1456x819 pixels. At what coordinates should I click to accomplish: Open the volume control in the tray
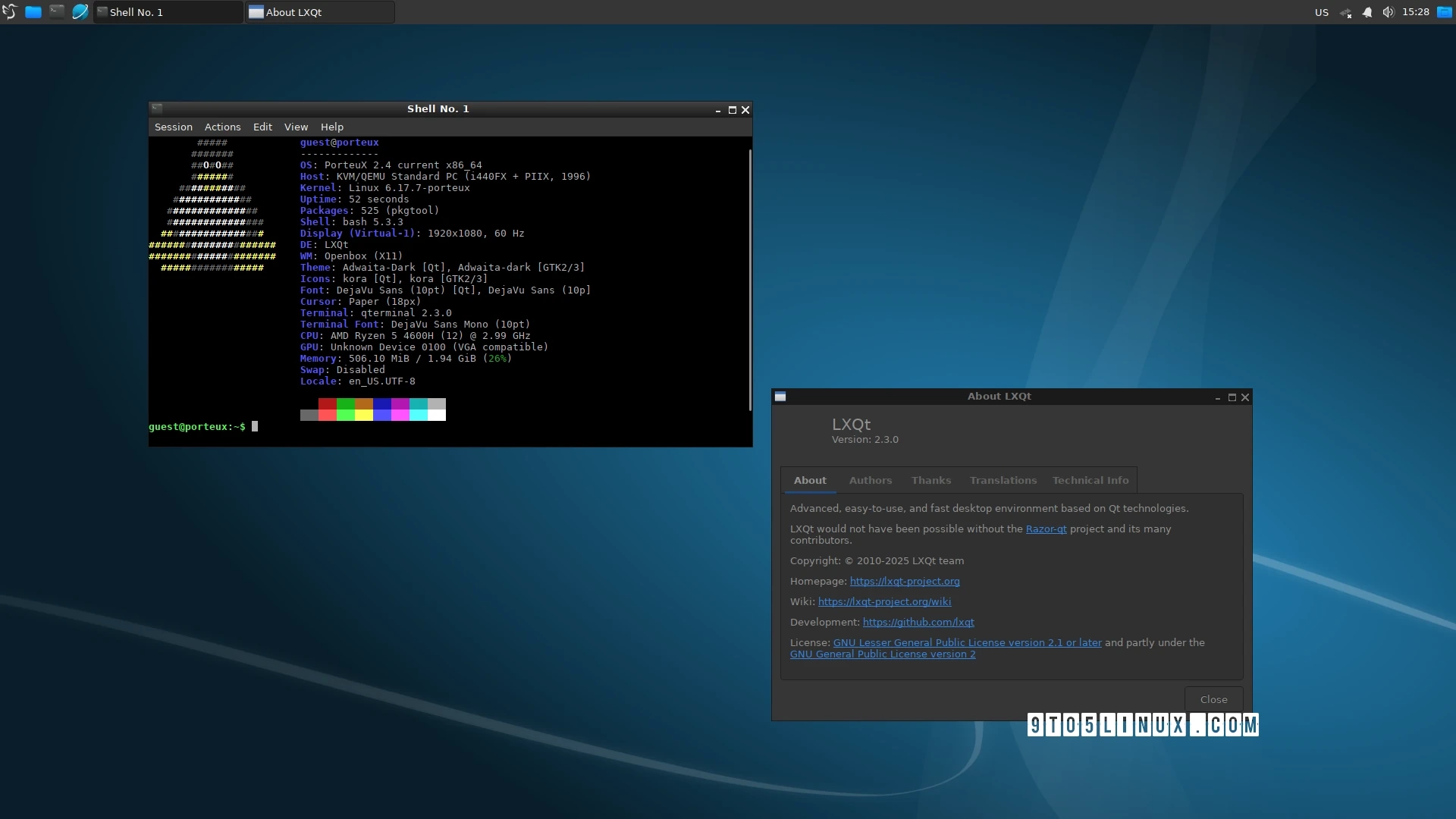pyautogui.click(x=1388, y=12)
